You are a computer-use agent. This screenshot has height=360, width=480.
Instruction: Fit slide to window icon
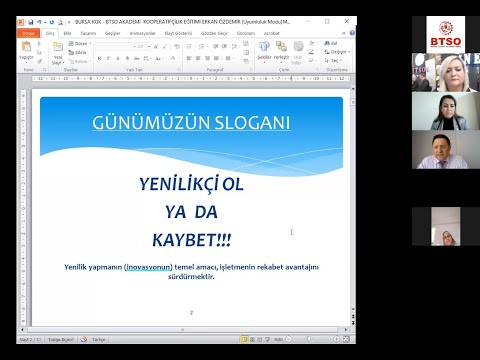(x=346, y=339)
